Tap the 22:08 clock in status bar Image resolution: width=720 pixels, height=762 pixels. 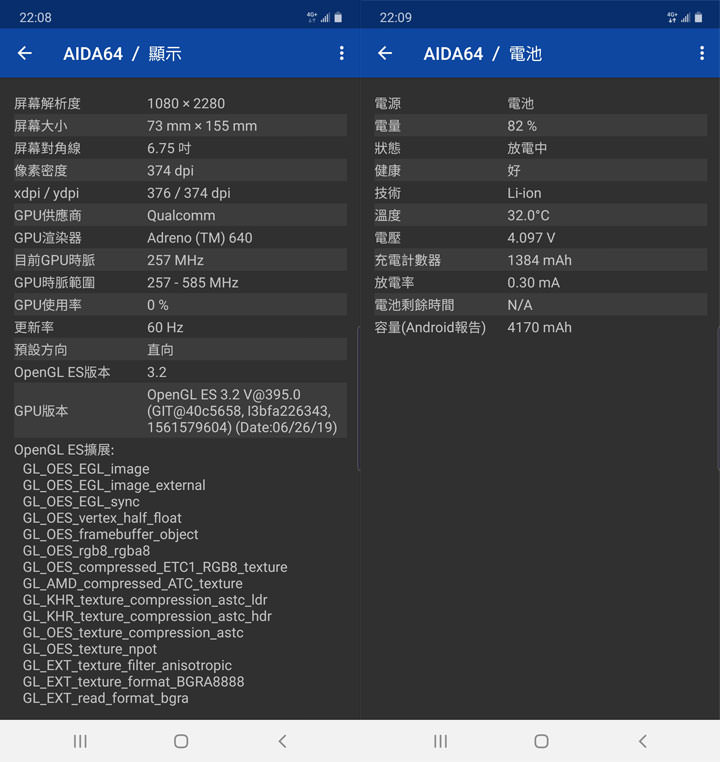pyautogui.click(x=35, y=18)
